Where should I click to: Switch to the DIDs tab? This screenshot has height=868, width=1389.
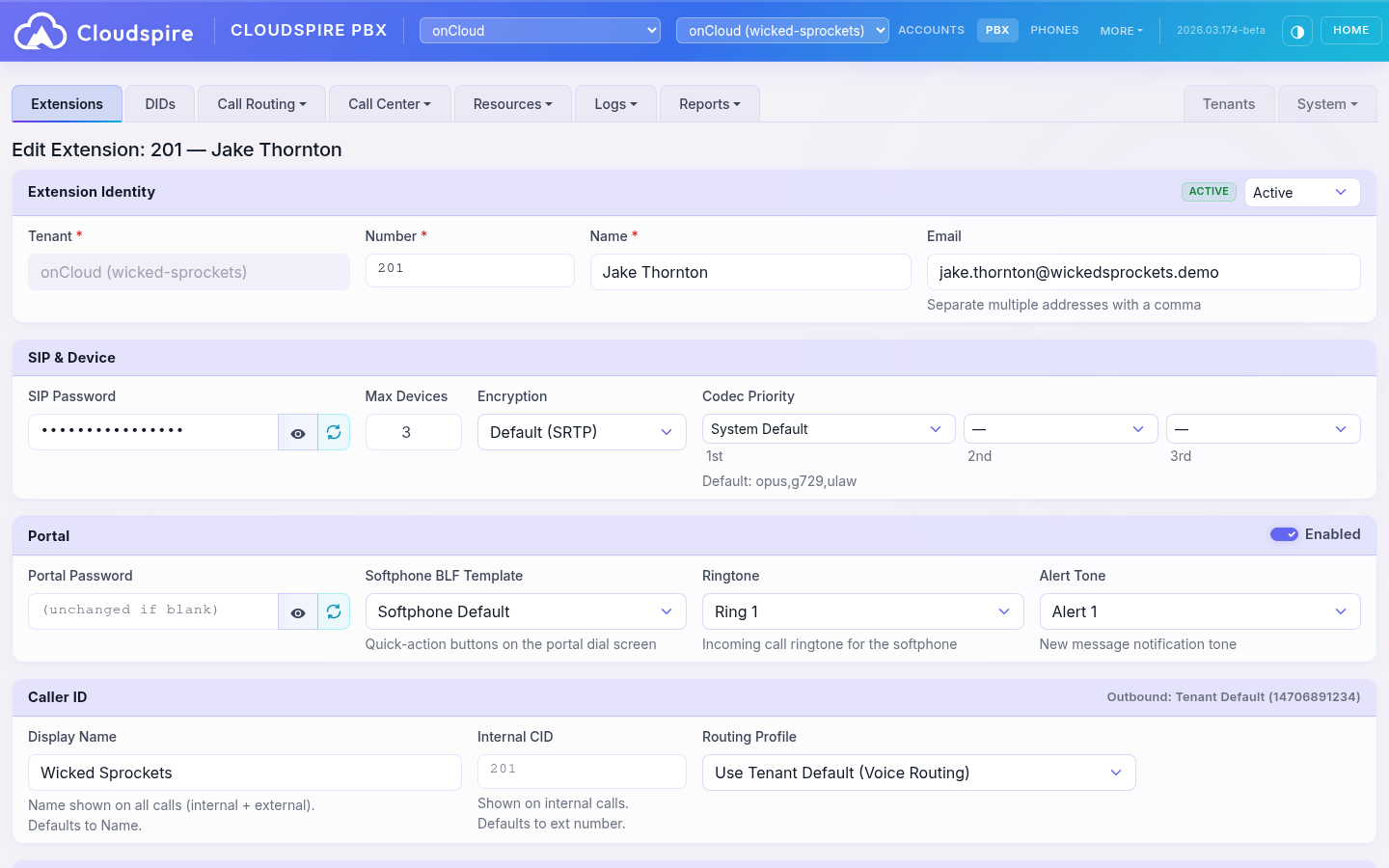pos(159,103)
